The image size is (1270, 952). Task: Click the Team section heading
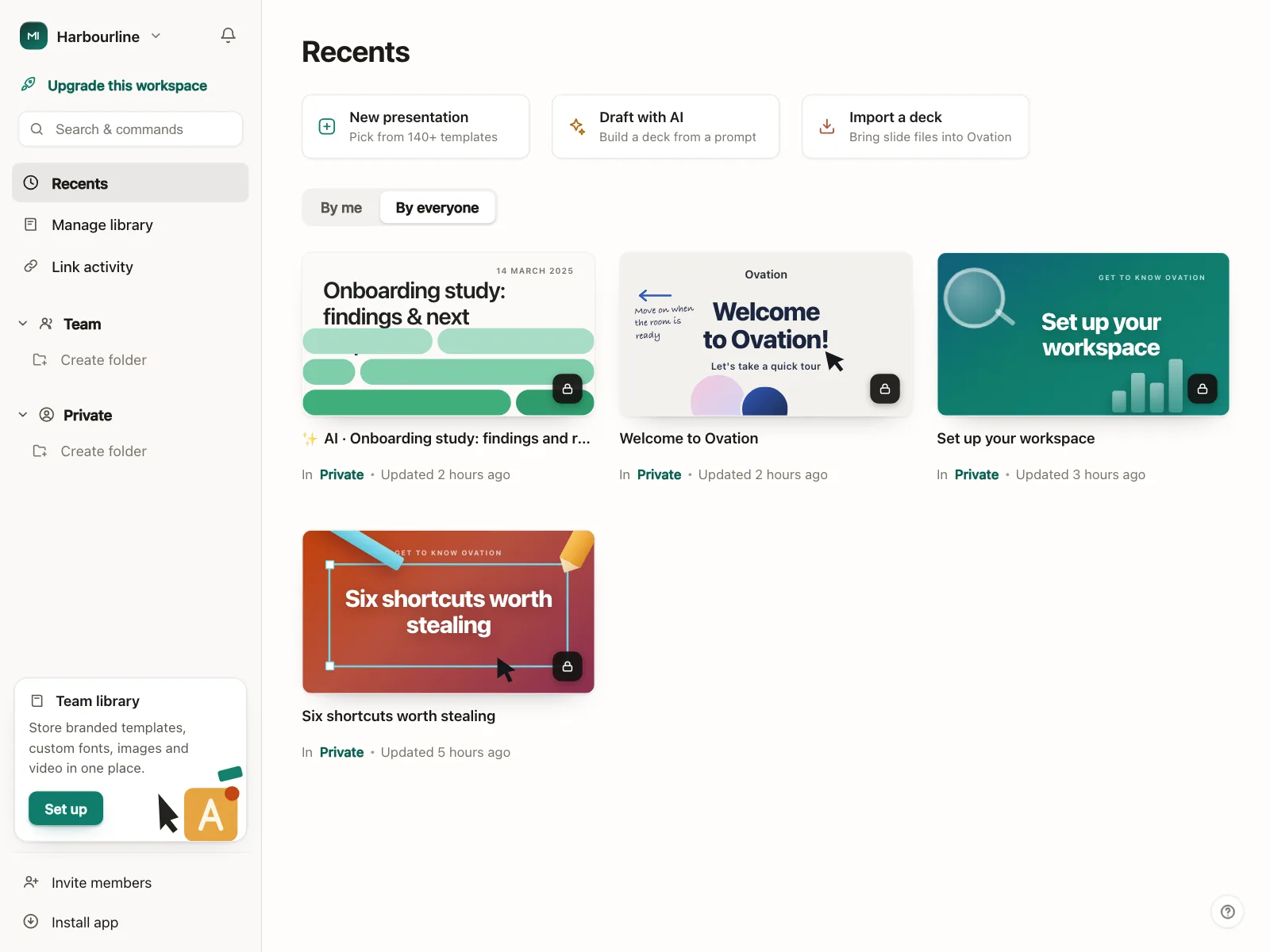point(83,324)
